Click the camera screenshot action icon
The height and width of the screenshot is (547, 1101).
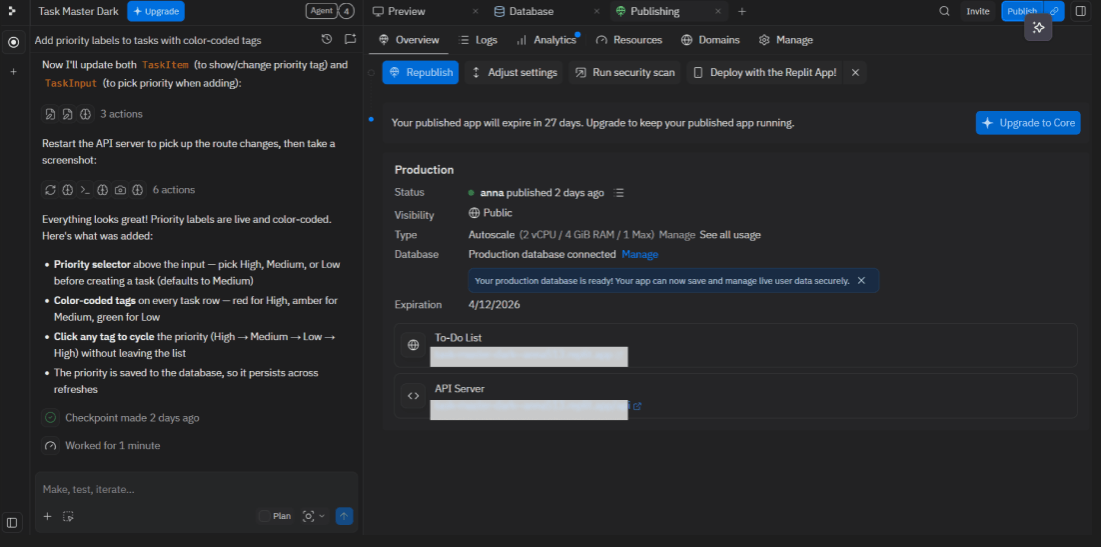pos(120,190)
